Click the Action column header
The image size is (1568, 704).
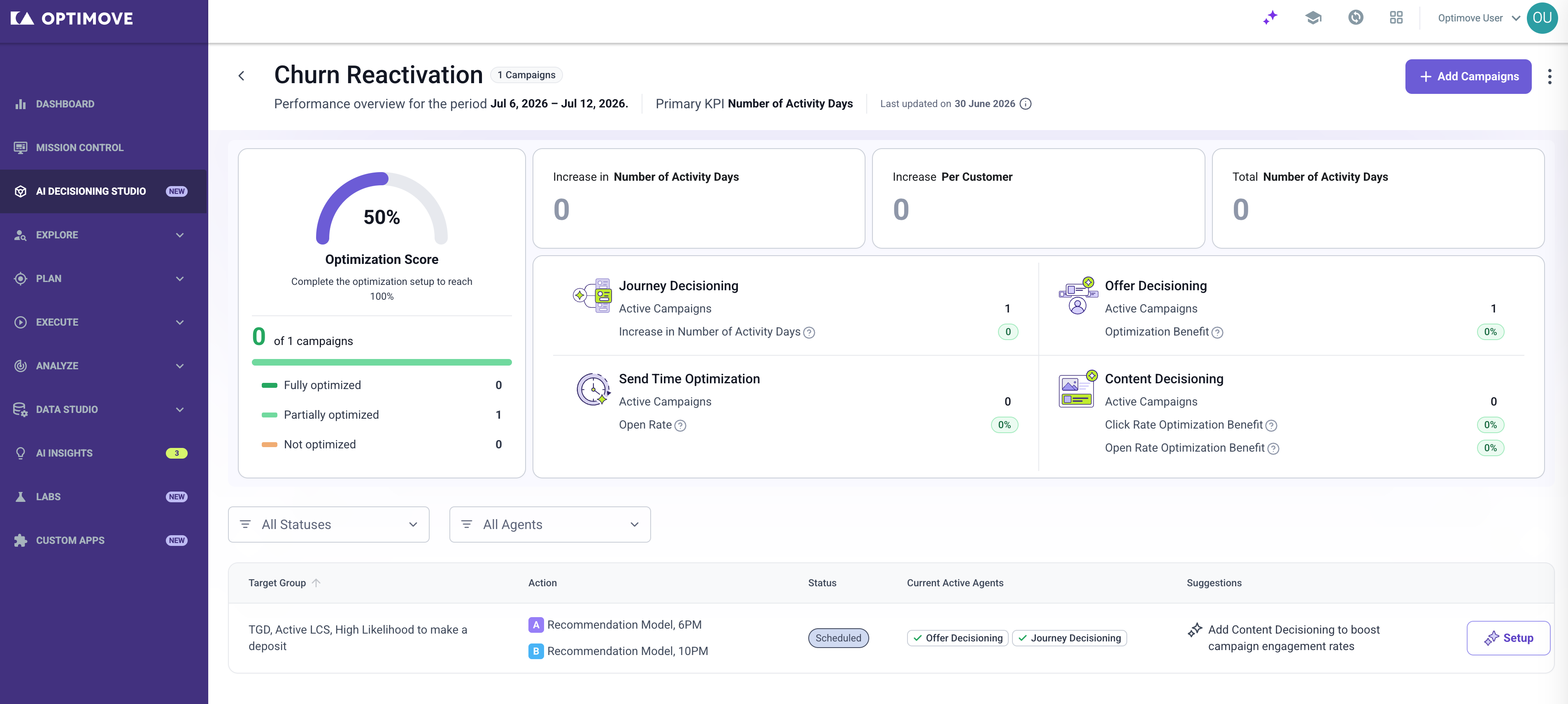pos(542,583)
